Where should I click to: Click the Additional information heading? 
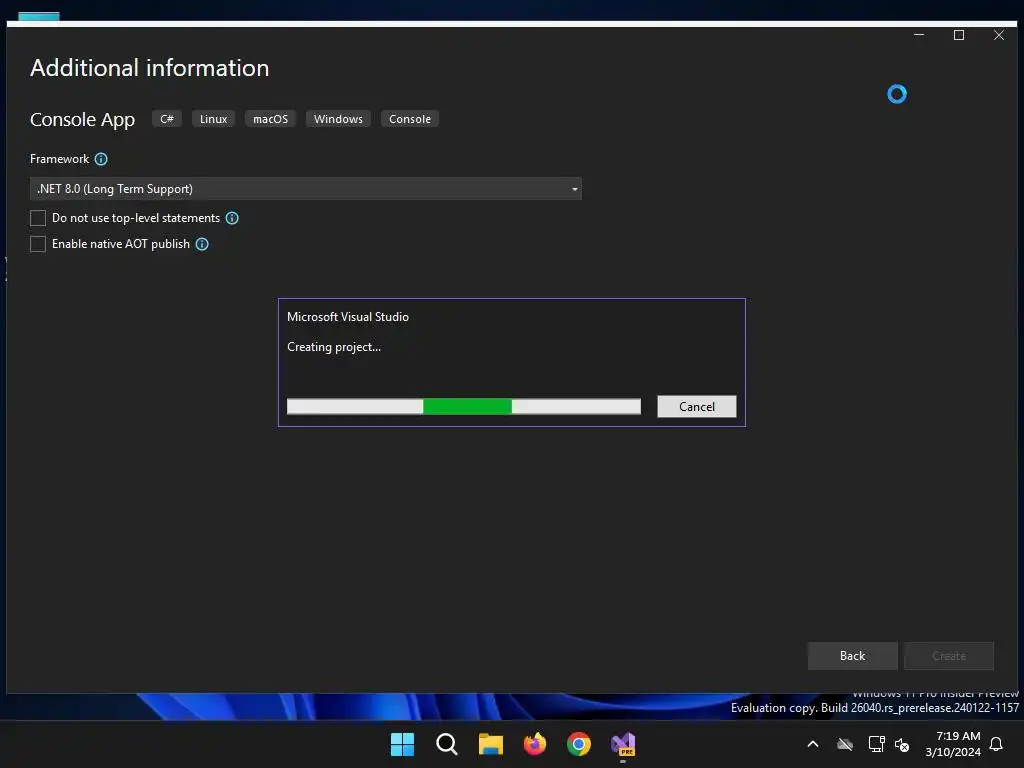(x=150, y=68)
